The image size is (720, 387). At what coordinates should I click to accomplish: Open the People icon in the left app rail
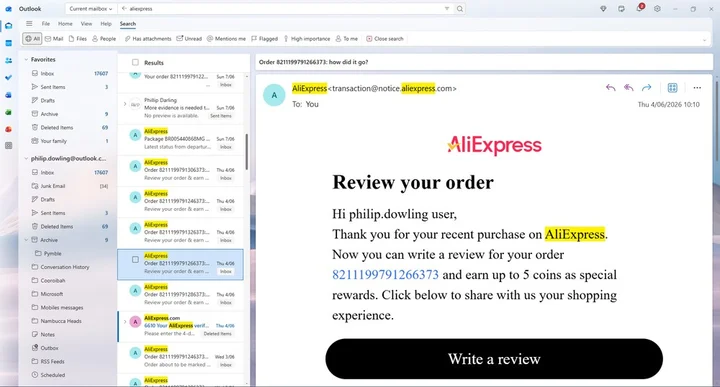pos(8,60)
